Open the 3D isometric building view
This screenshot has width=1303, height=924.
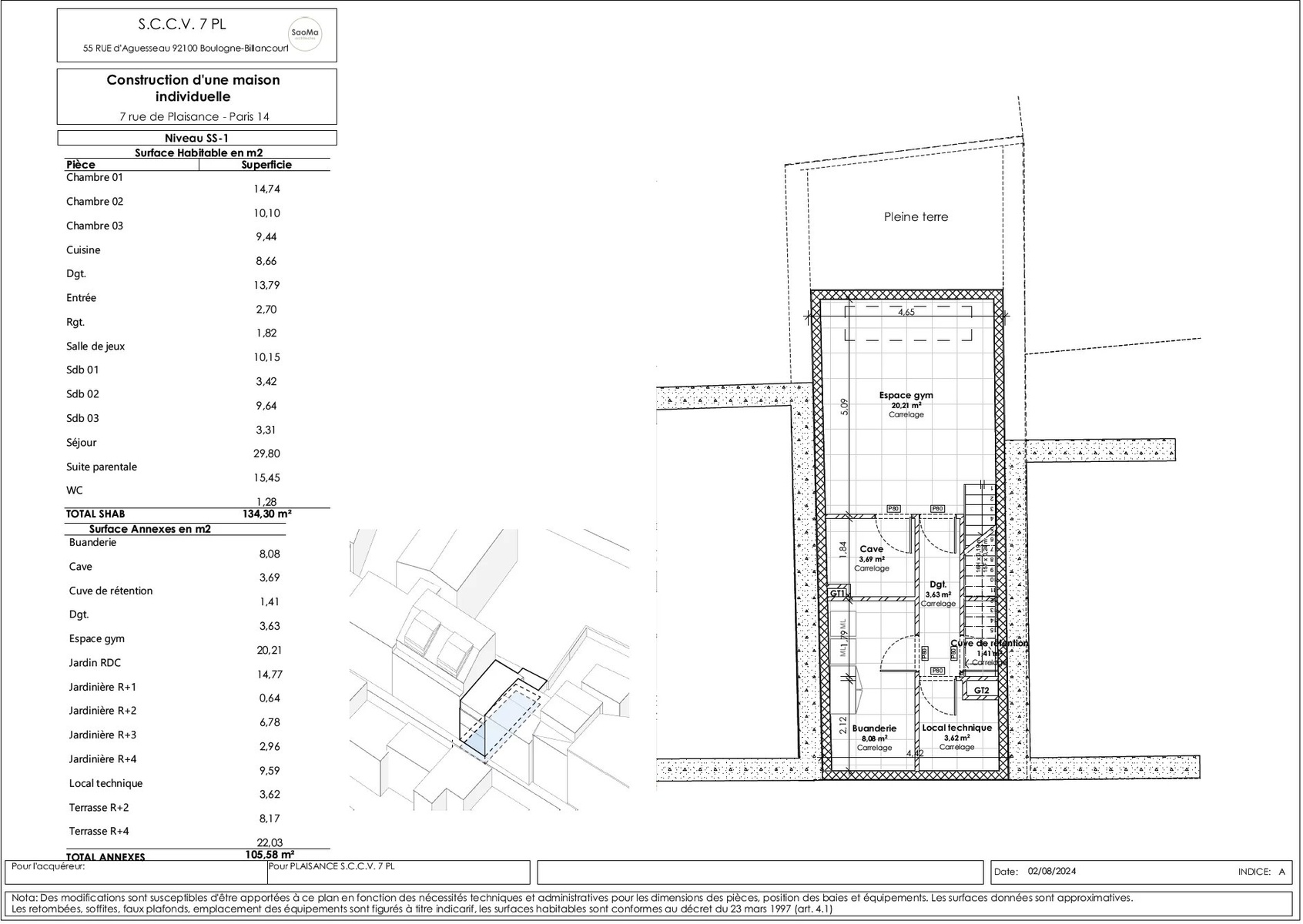coord(489,670)
